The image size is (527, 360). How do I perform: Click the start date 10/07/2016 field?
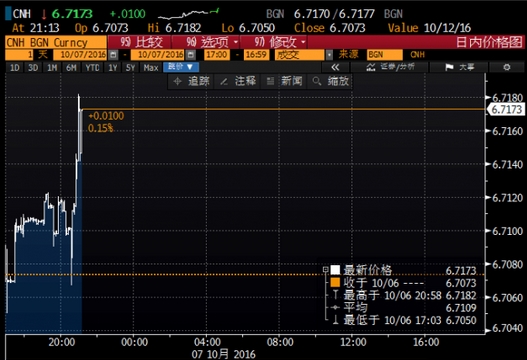click(x=81, y=54)
